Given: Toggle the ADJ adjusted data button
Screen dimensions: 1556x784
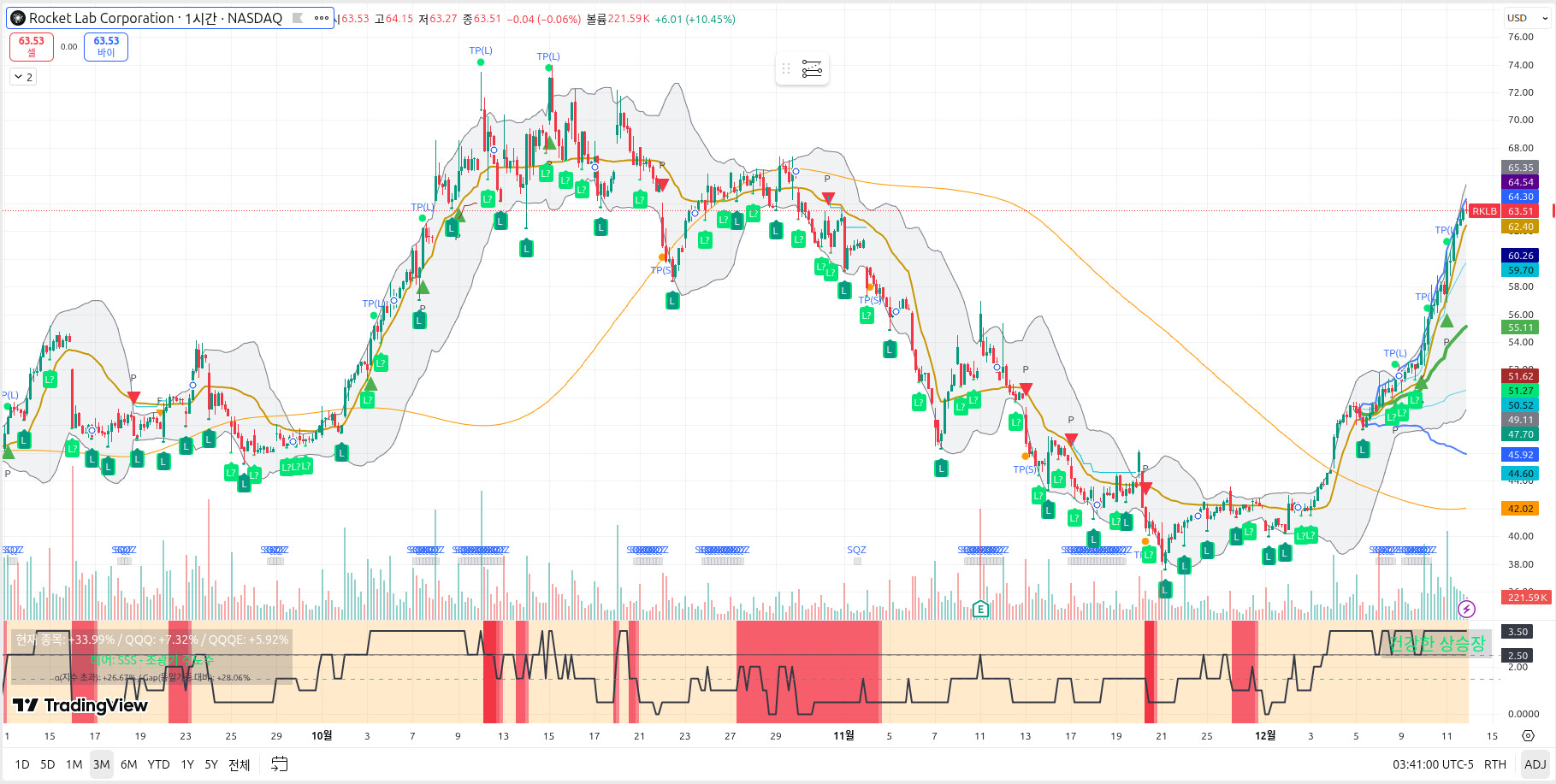Looking at the screenshot, I should pyautogui.click(x=1535, y=764).
